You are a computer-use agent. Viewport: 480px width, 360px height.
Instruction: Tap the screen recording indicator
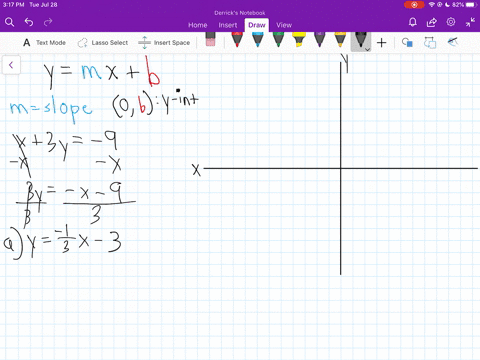[x=414, y=5]
